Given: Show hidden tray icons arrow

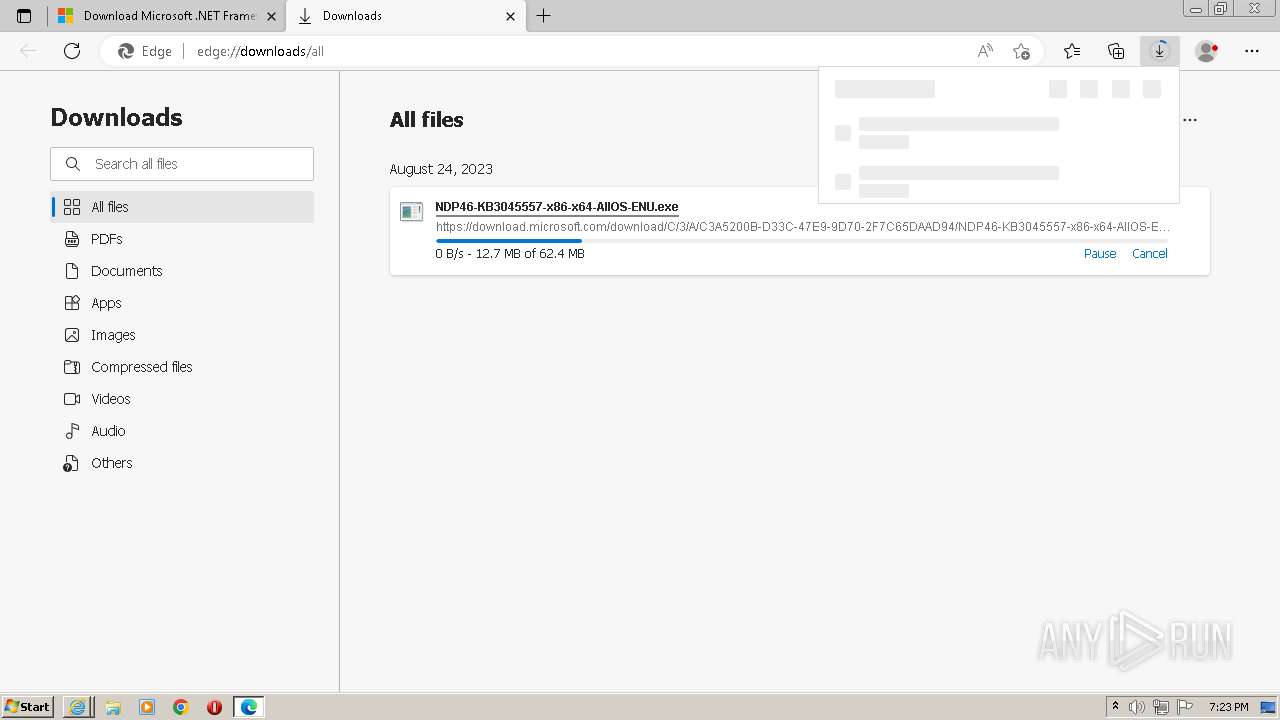Looking at the screenshot, I should click(x=1115, y=707).
